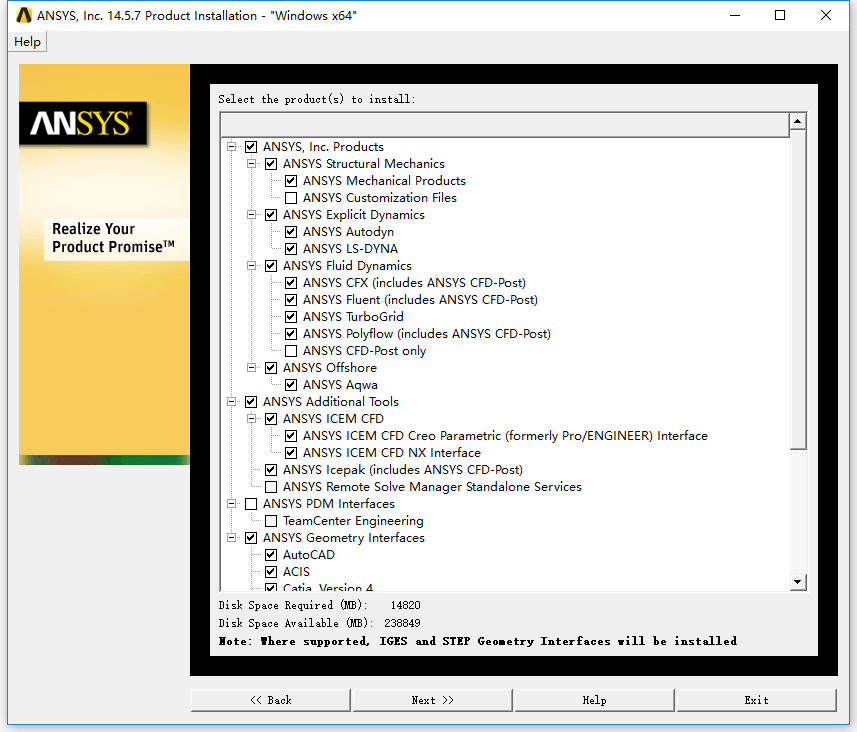Click the ANSYS logo banner
The image size is (857, 732).
(x=83, y=123)
